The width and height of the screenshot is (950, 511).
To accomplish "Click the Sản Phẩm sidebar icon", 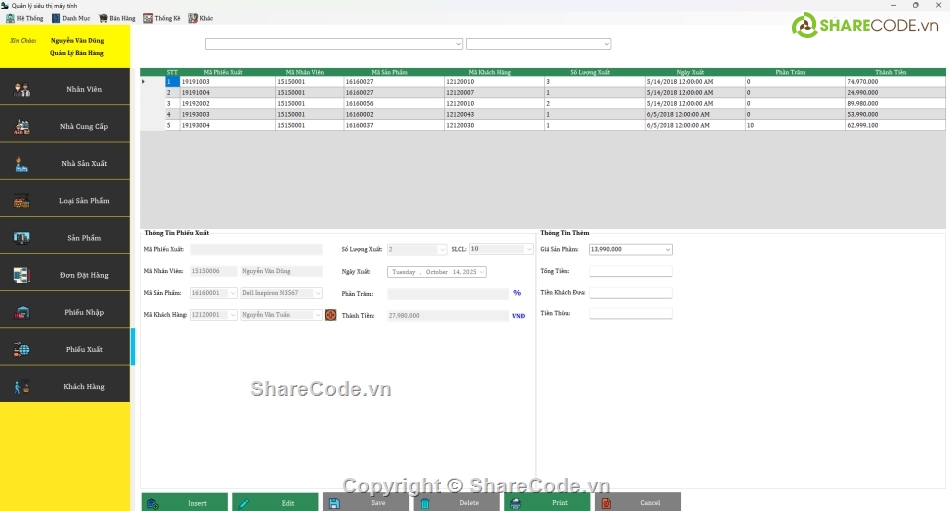I will click(x=22, y=238).
